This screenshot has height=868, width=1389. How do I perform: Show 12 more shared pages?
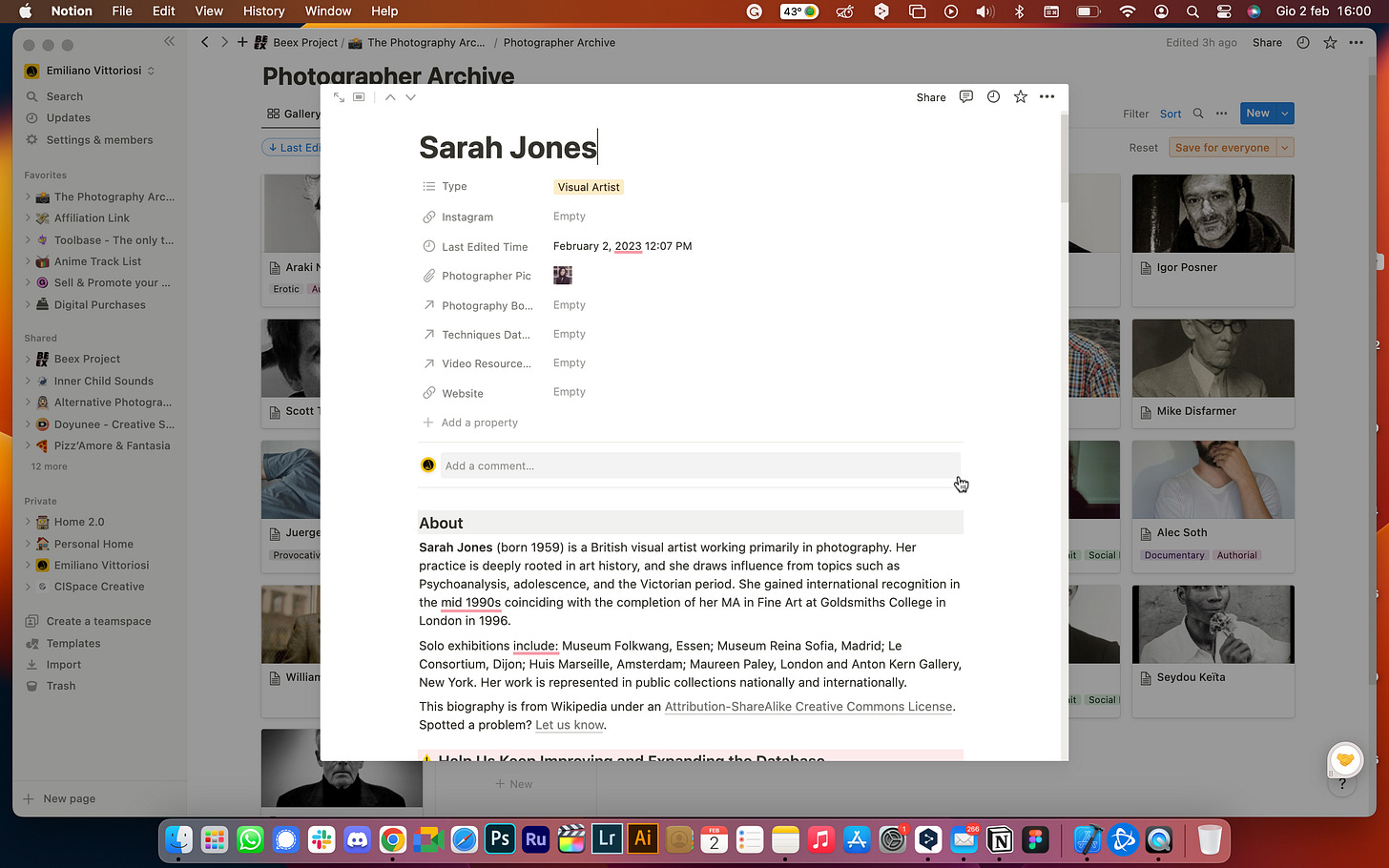49,466
